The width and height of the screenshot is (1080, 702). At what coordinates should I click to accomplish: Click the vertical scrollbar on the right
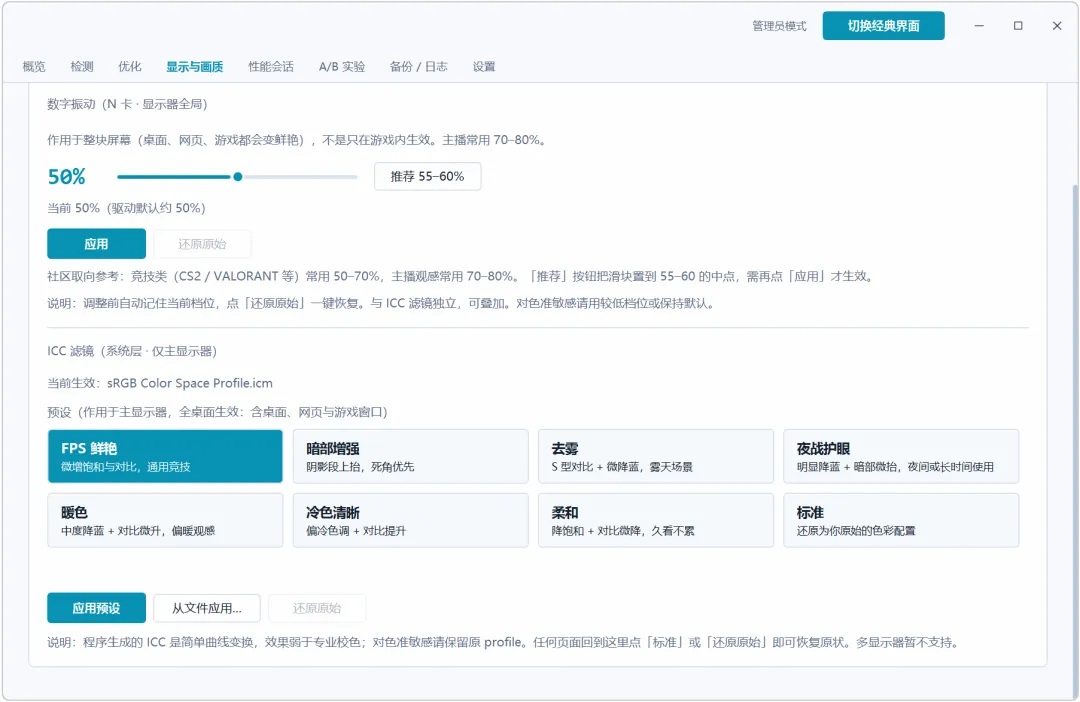pyautogui.click(x=1075, y=441)
